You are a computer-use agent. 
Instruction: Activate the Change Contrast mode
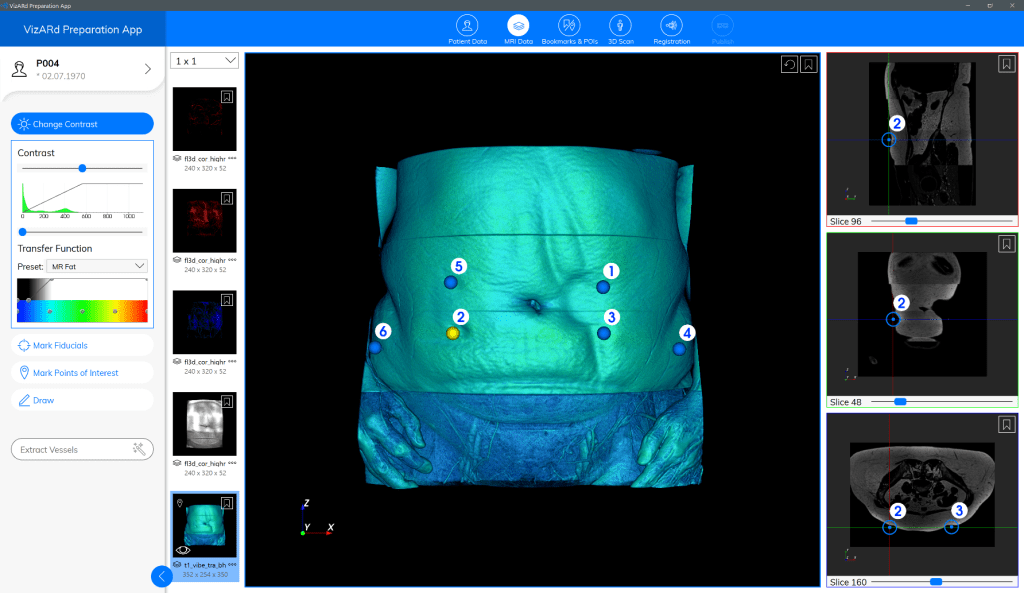82,123
